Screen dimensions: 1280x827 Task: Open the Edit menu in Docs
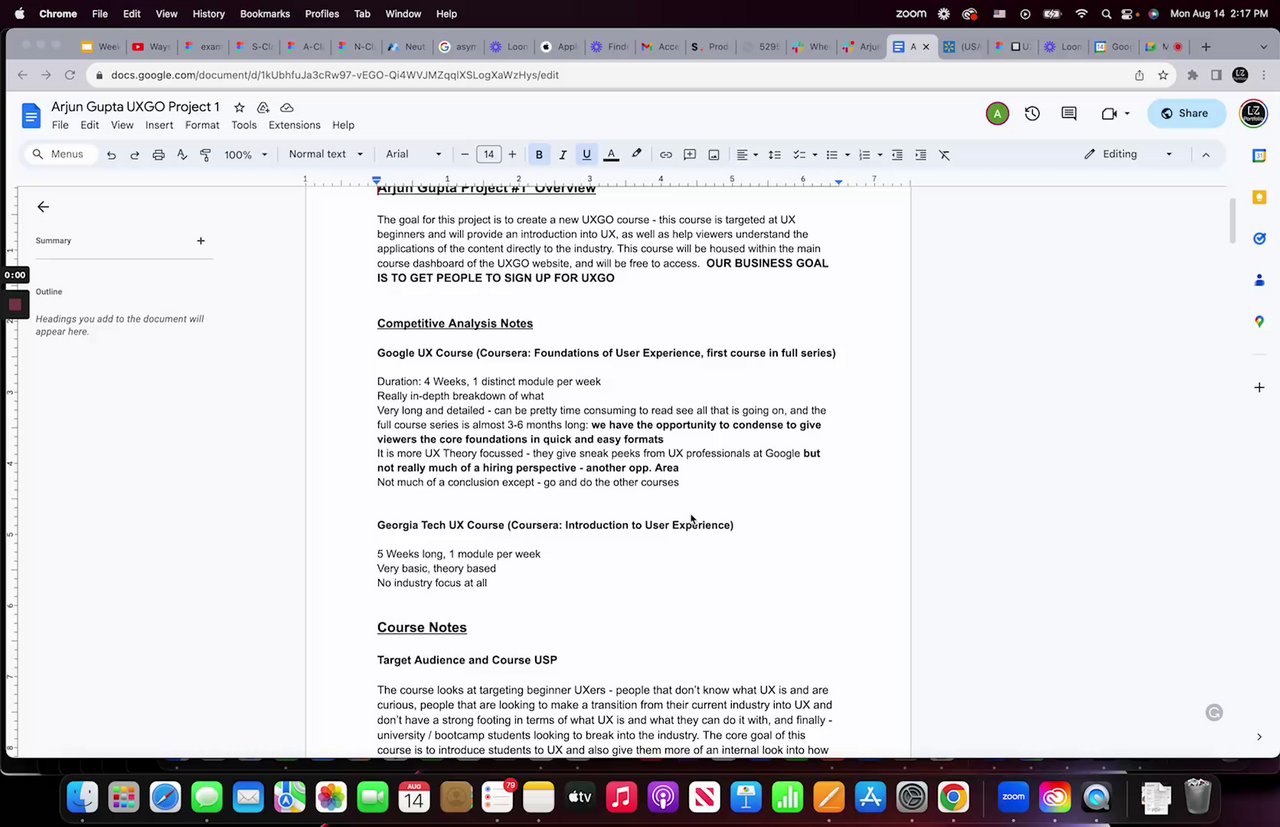(x=90, y=125)
